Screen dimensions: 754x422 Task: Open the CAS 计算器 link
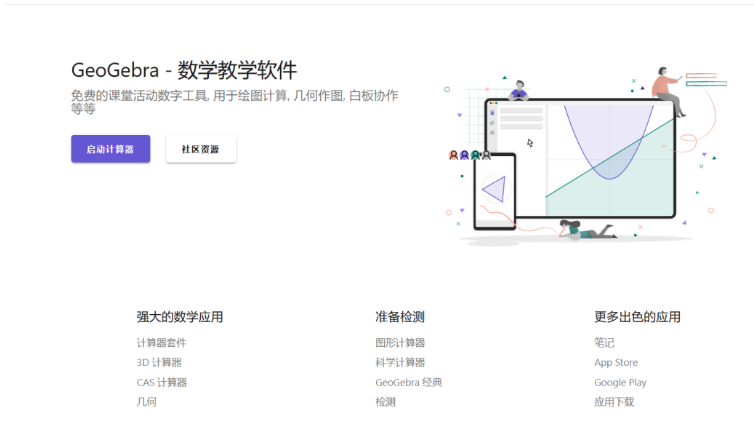pos(162,383)
